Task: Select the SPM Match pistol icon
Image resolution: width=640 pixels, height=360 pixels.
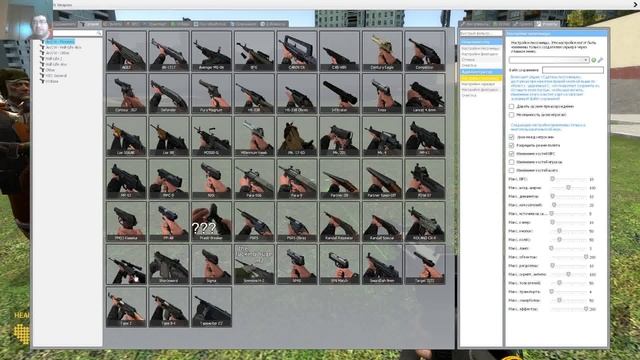Action: [x=340, y=264]
